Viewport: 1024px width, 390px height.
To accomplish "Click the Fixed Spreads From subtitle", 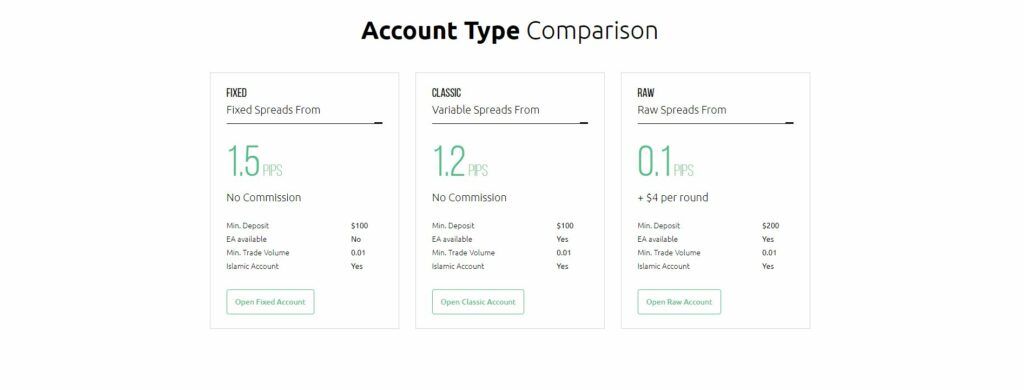I will (x=274, y=110).
